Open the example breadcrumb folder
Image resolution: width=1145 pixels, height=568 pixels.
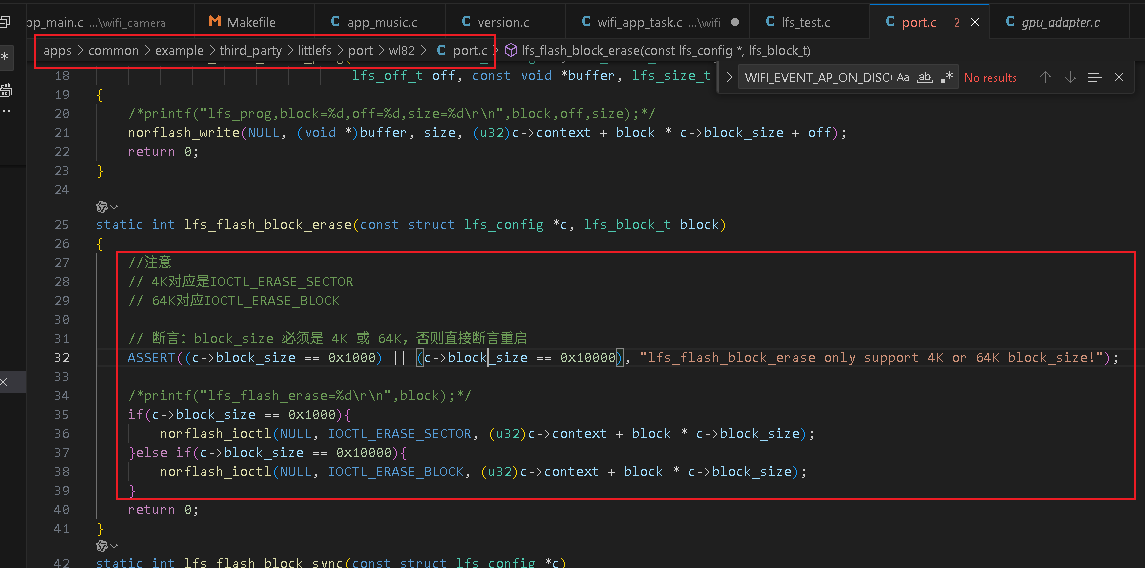pyautogui.click(x=179, y=50)
